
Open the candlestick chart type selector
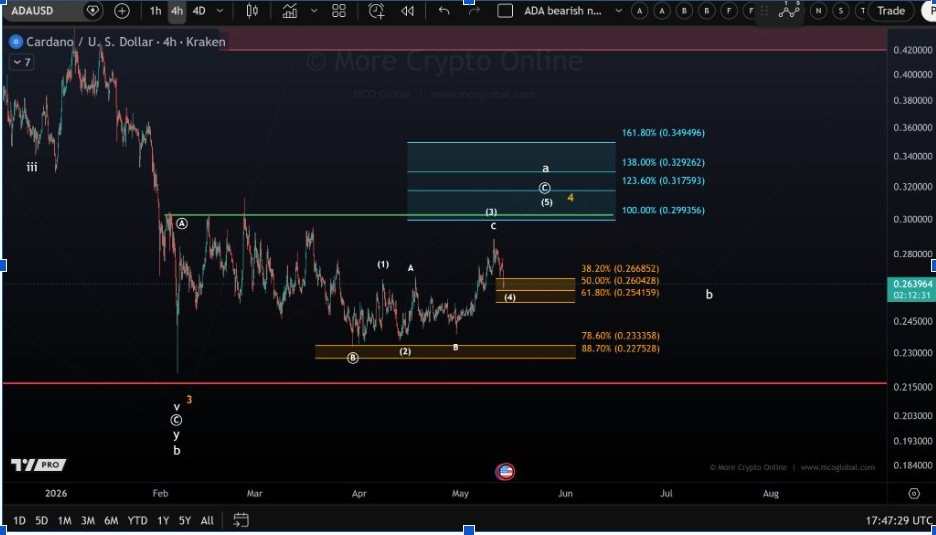pyautogui.click(x=252, y=11)
